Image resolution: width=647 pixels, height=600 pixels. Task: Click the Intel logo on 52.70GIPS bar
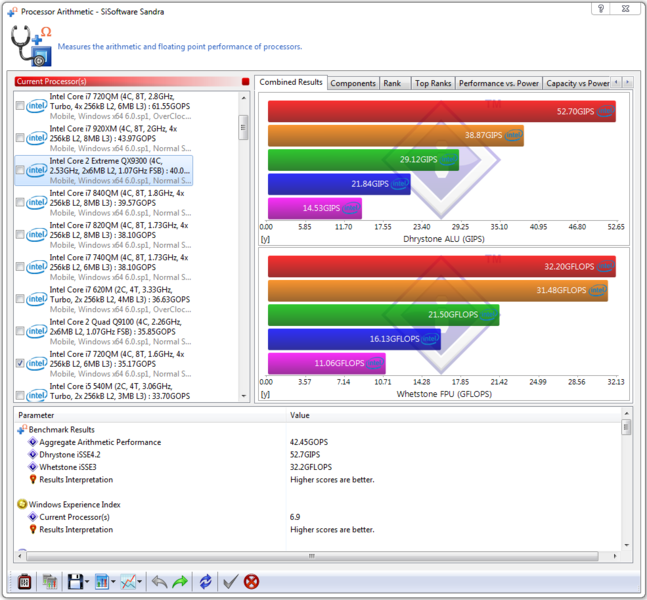point(606,111)
